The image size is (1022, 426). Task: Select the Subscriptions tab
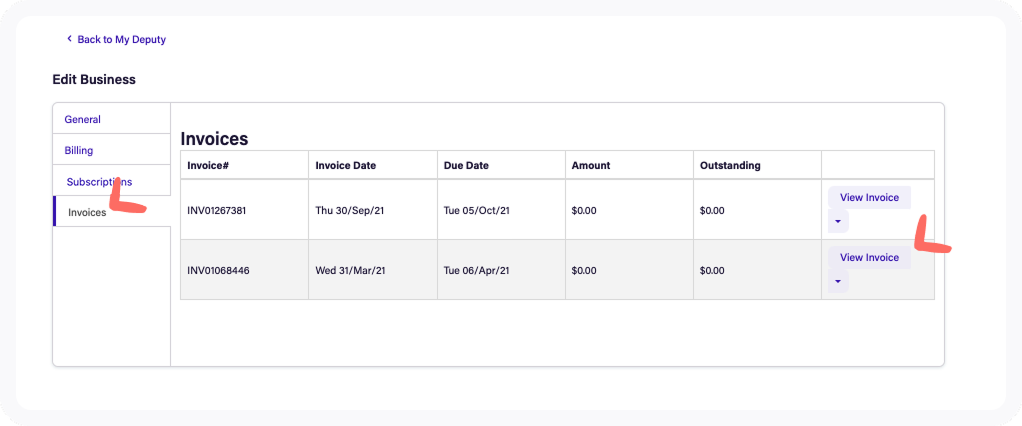(x=99, y=181)
